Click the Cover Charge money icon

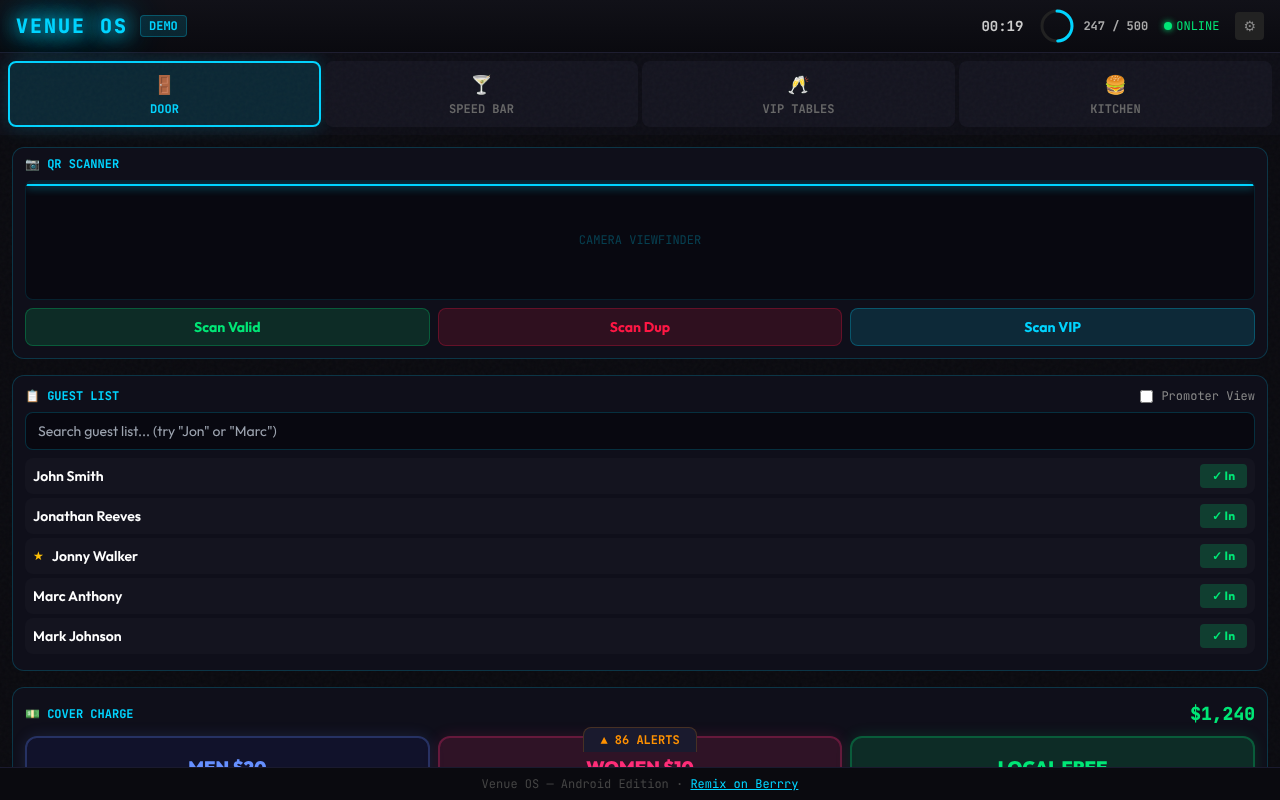33,714
